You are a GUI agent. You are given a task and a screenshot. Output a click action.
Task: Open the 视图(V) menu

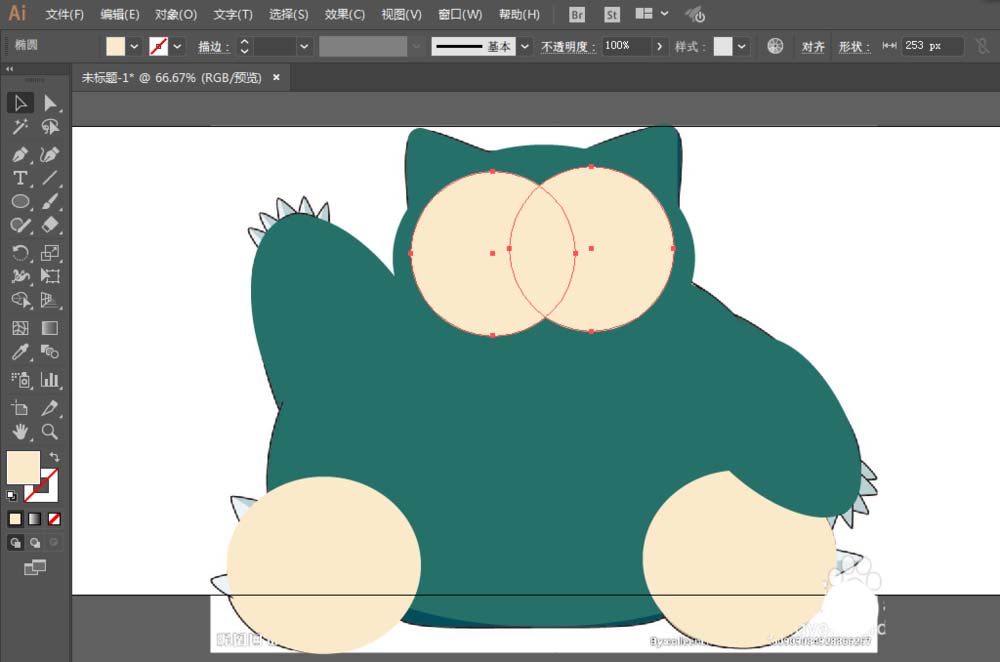coord(401,14)
